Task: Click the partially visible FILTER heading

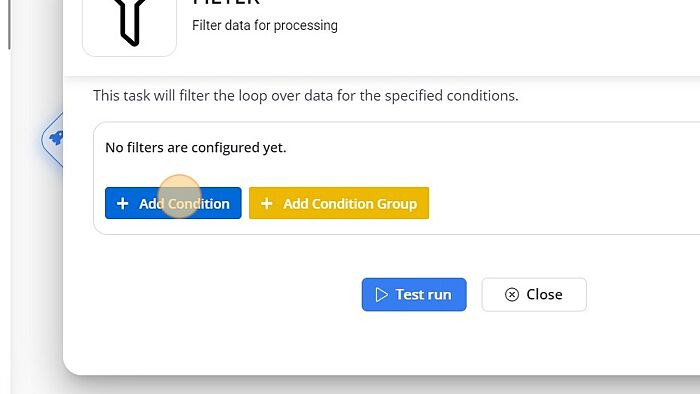Action: [x=226, y=3]
